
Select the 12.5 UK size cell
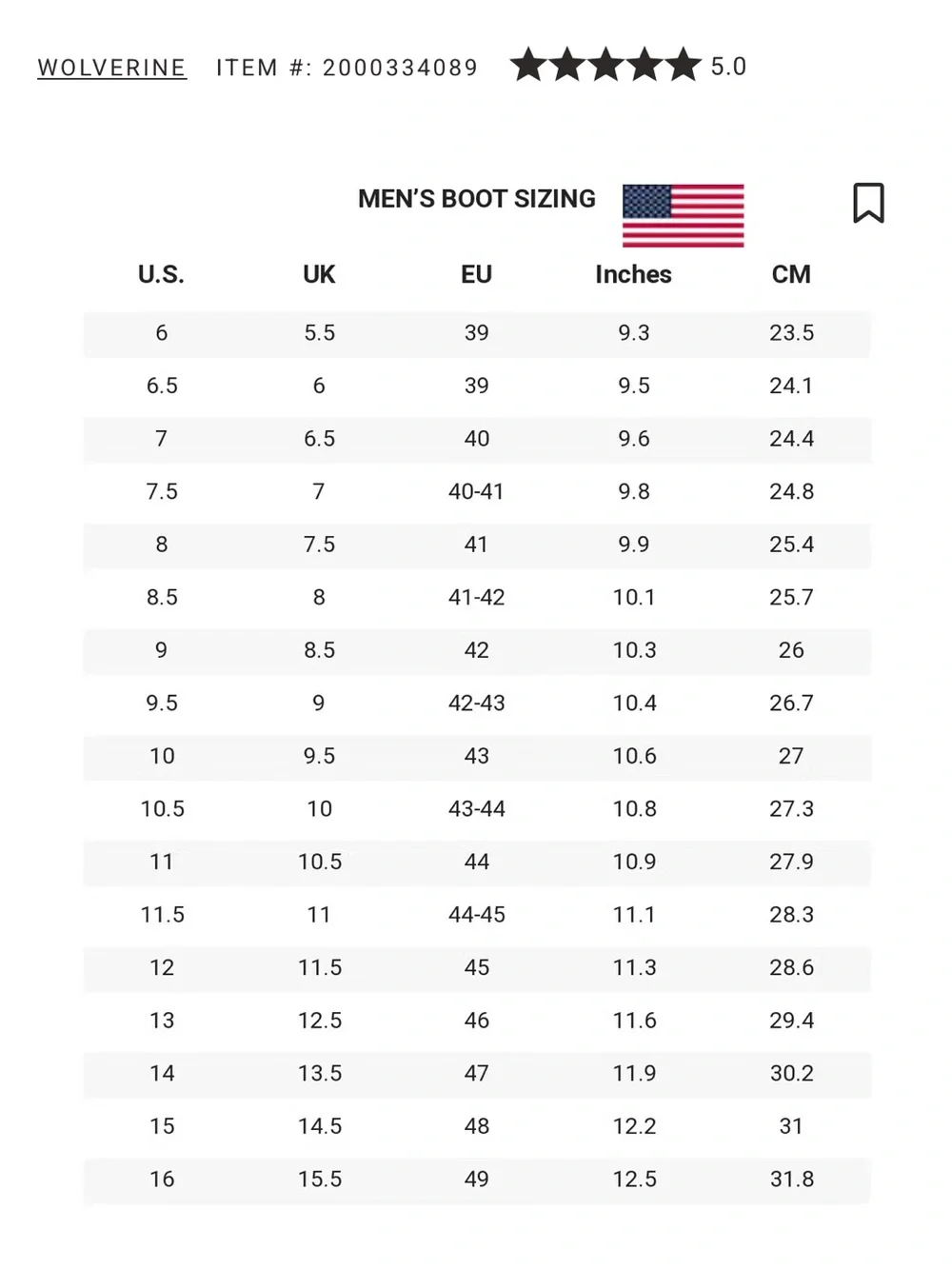pyautogui.click(x=320, y=1021)
